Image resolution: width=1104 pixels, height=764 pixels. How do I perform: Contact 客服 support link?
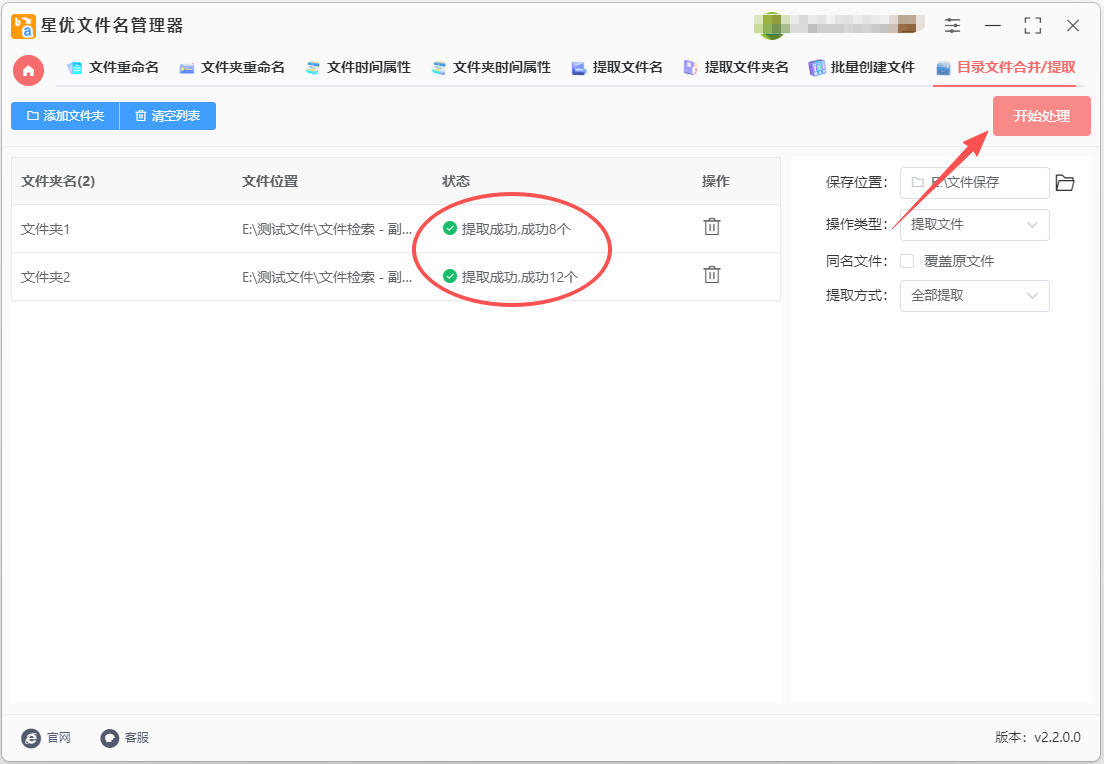click(x=125, y=737)
